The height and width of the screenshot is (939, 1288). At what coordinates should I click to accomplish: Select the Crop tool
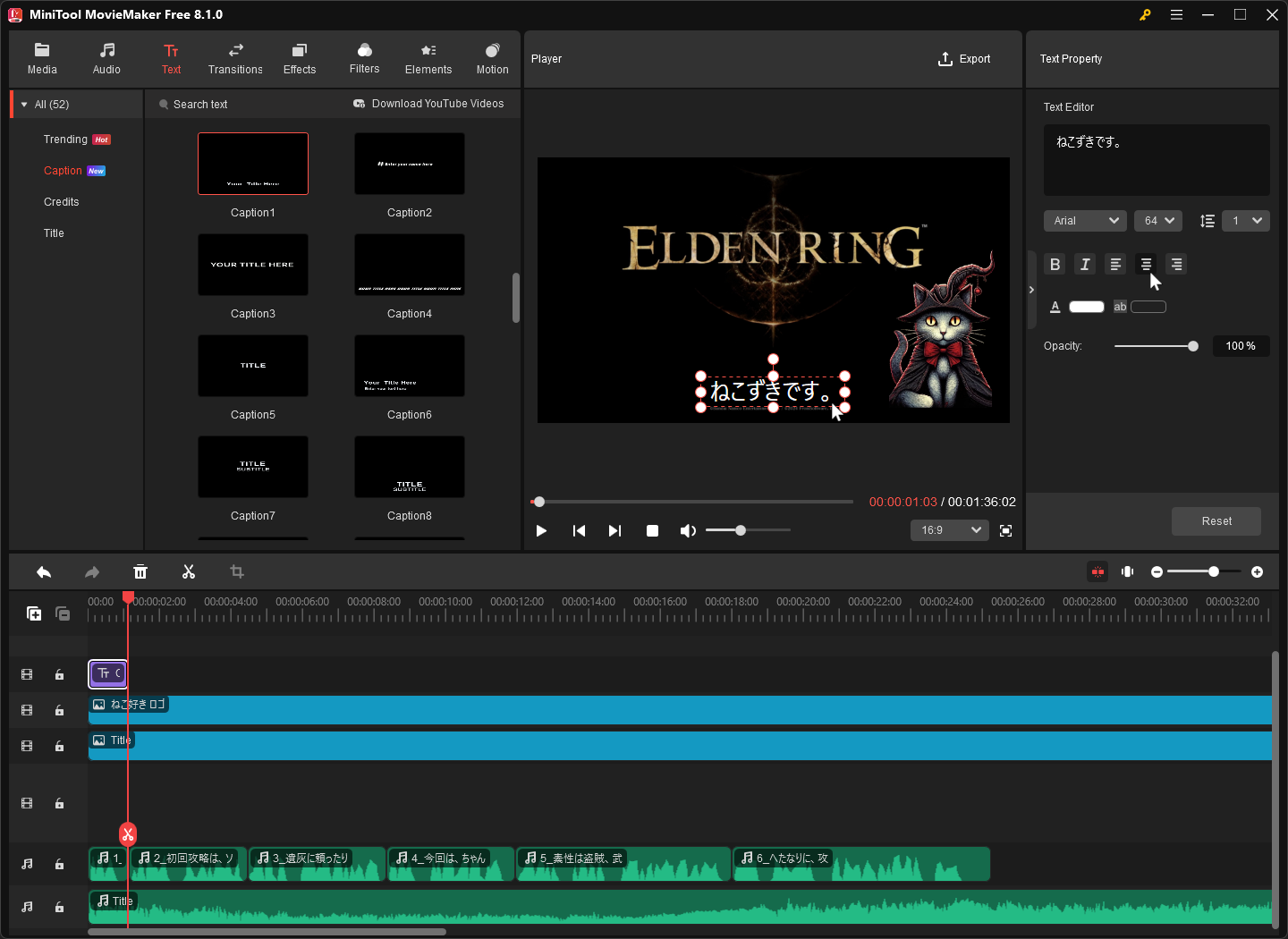tap(237, 571)
